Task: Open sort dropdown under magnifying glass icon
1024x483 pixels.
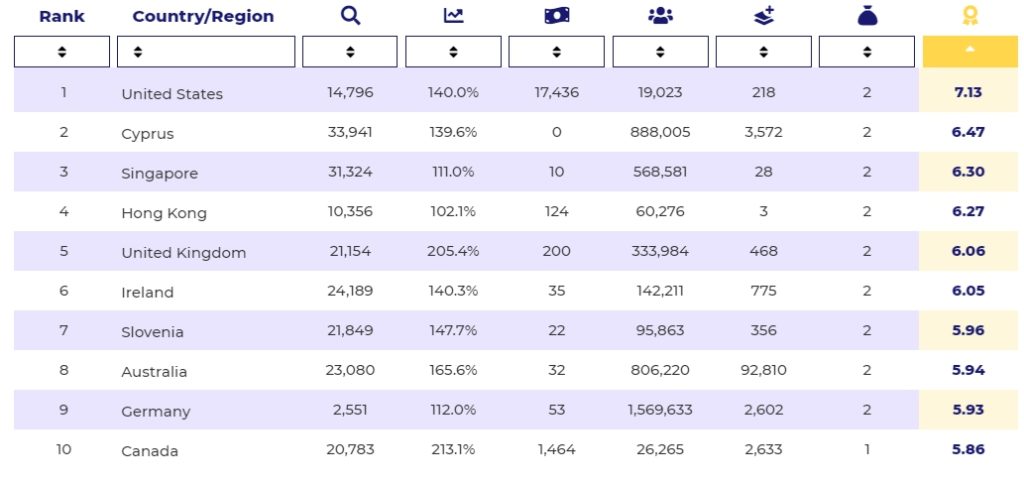Action: point(350,52)
